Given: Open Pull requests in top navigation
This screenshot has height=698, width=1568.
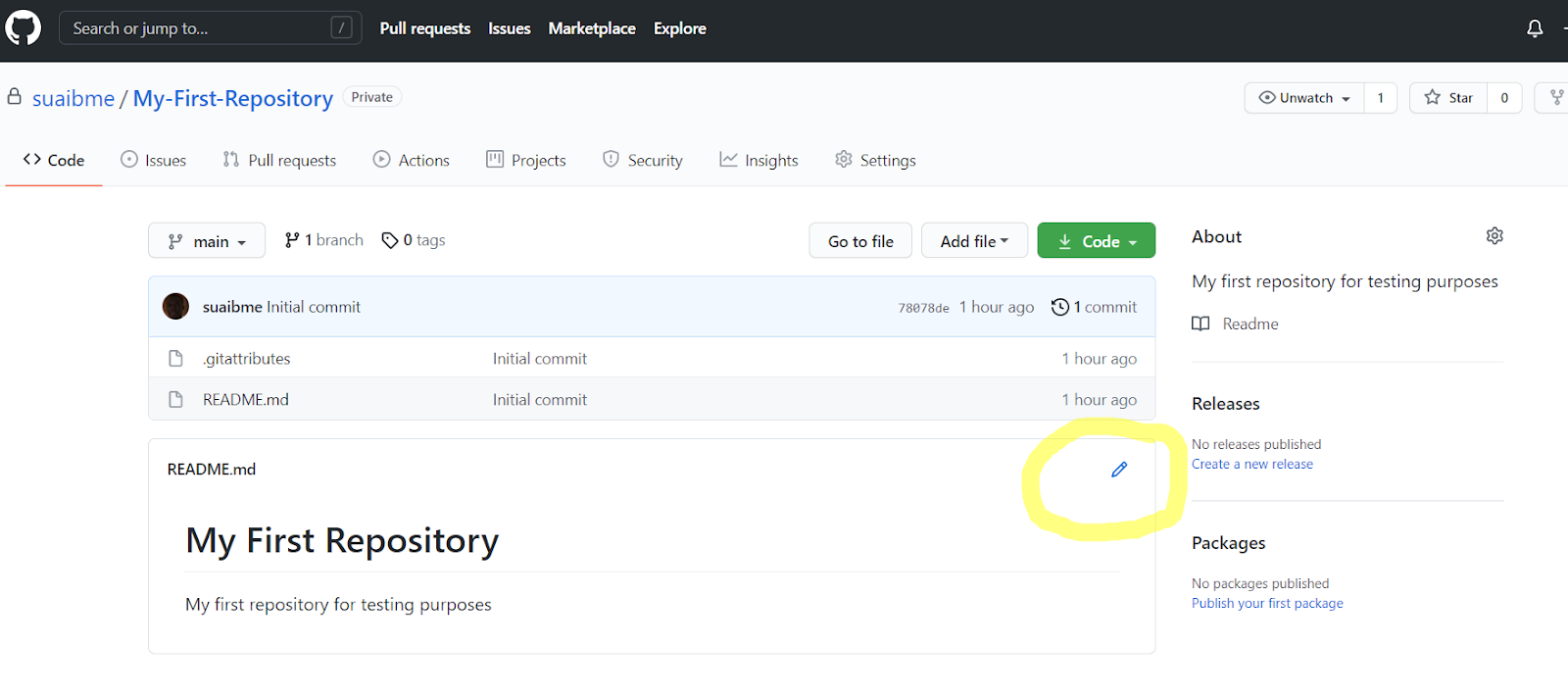Looking at the screenshot, I should [425, 28].
